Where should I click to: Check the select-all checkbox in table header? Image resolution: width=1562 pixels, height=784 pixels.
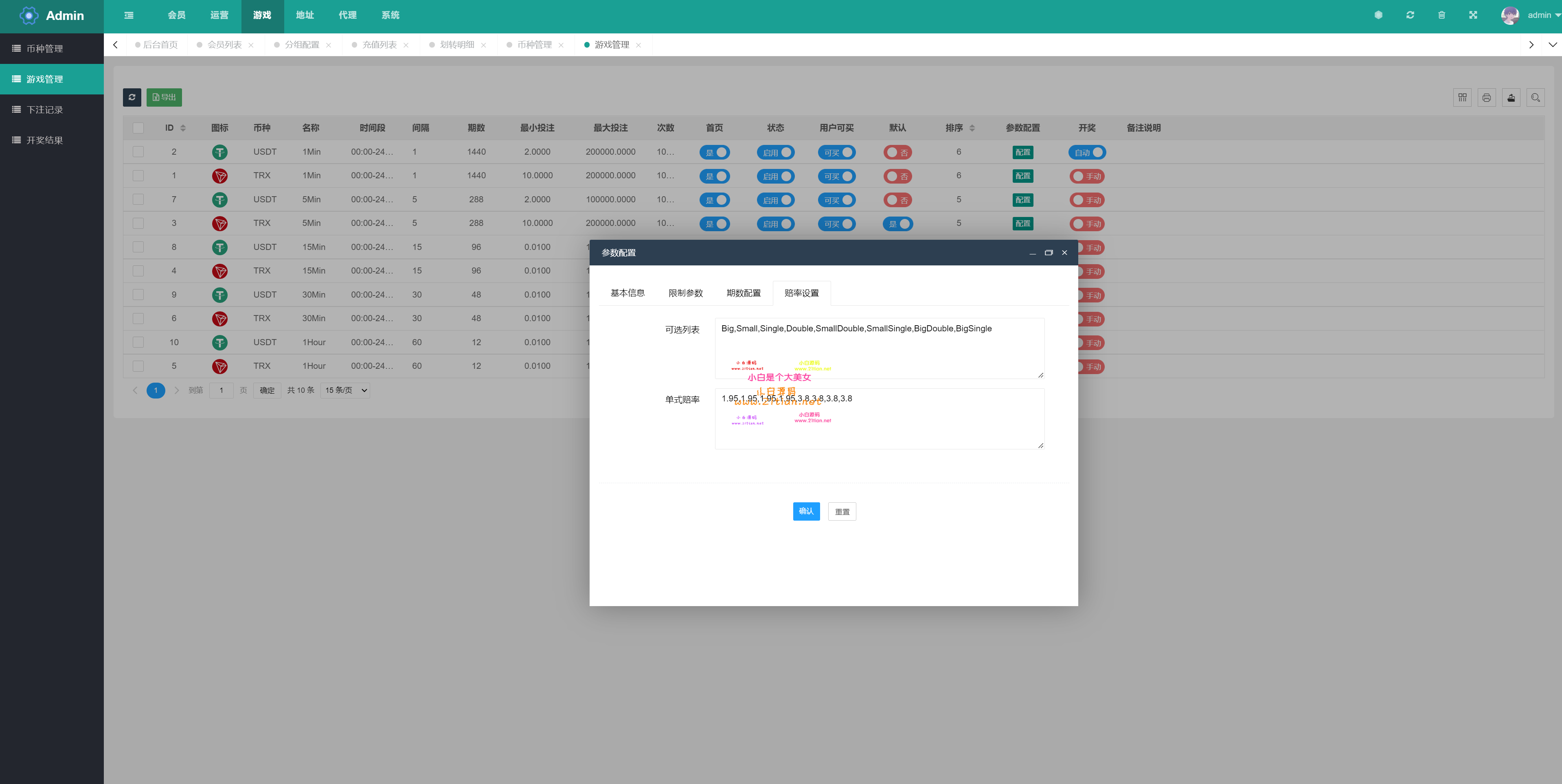(x=138, y=128)
